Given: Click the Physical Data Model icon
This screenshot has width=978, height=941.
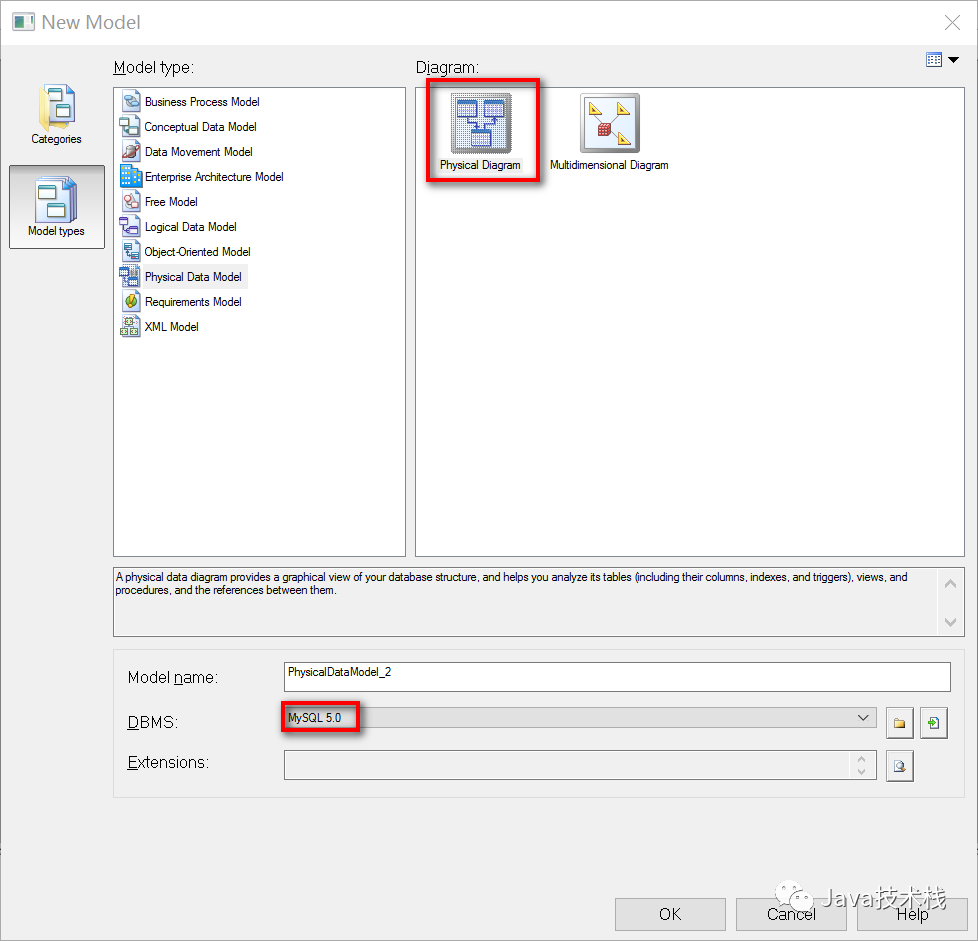Looking at the screenshot, I should pyautogui.click(x=130, y=276).
